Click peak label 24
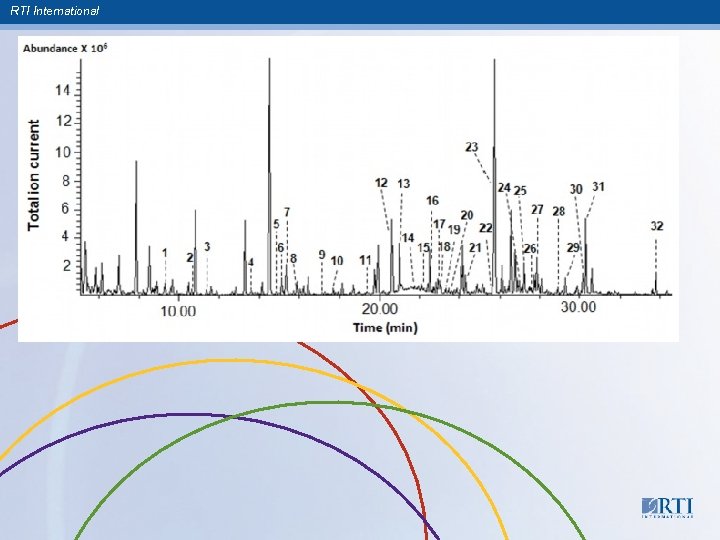 click(x=504, y=188)
